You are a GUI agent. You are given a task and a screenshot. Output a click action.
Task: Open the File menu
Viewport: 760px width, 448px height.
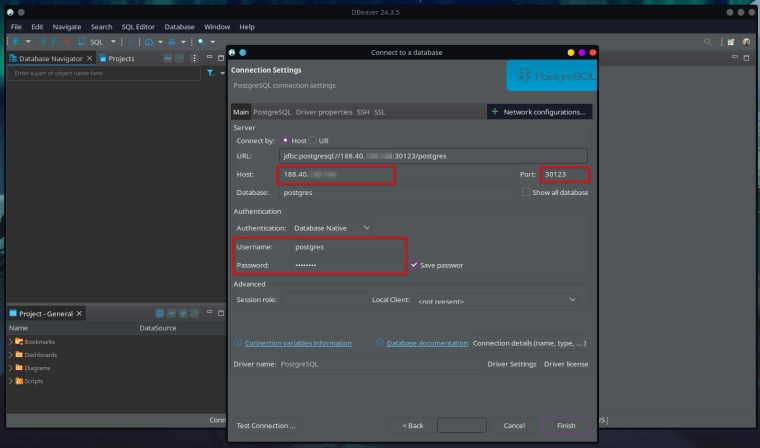(x=16, y=27)
